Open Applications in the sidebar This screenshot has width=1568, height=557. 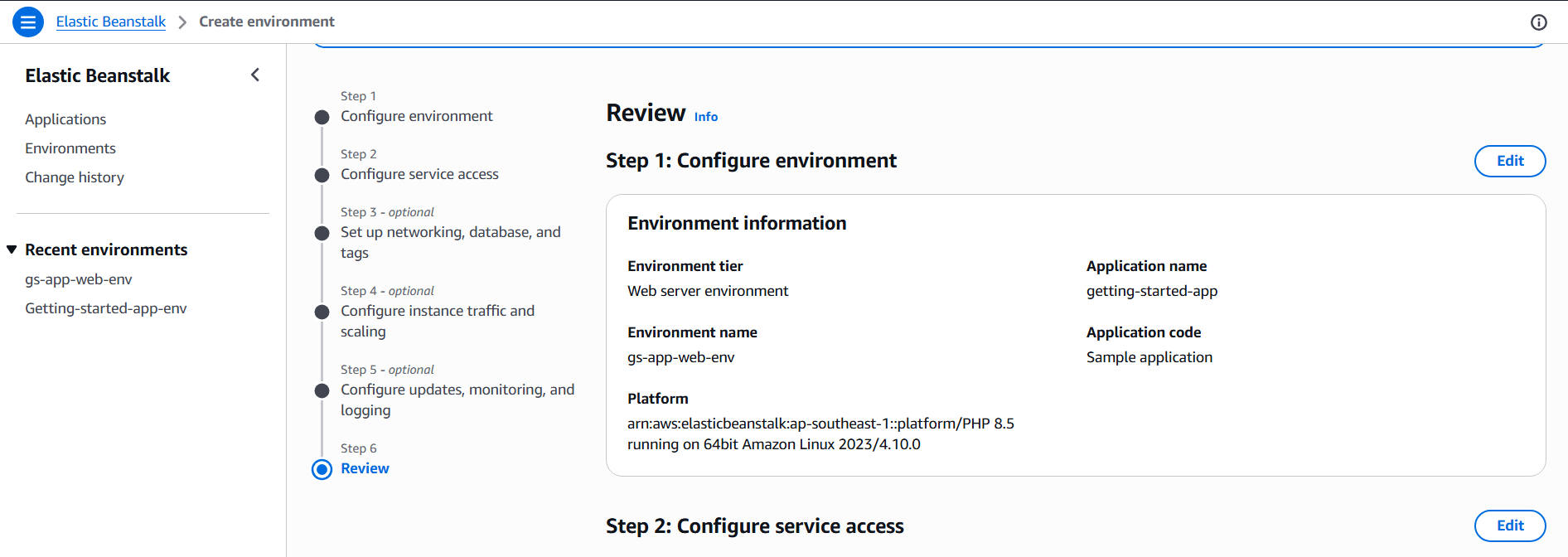click(x=65, y=119)
